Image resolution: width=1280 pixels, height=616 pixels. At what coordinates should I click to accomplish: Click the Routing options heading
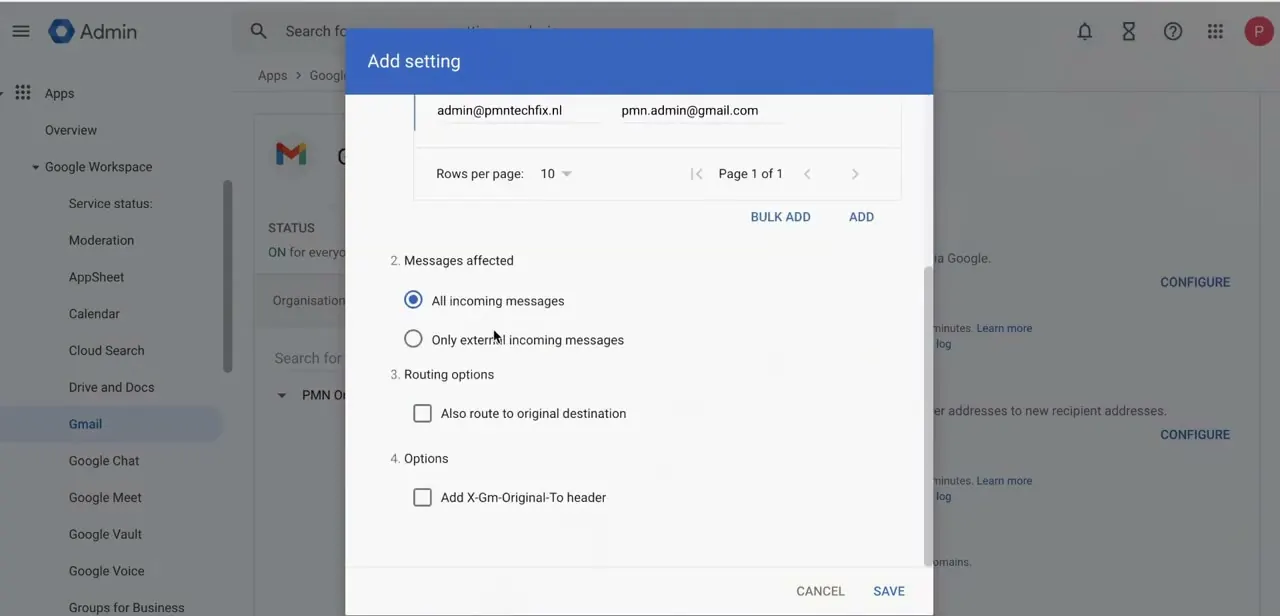point(449,374)
